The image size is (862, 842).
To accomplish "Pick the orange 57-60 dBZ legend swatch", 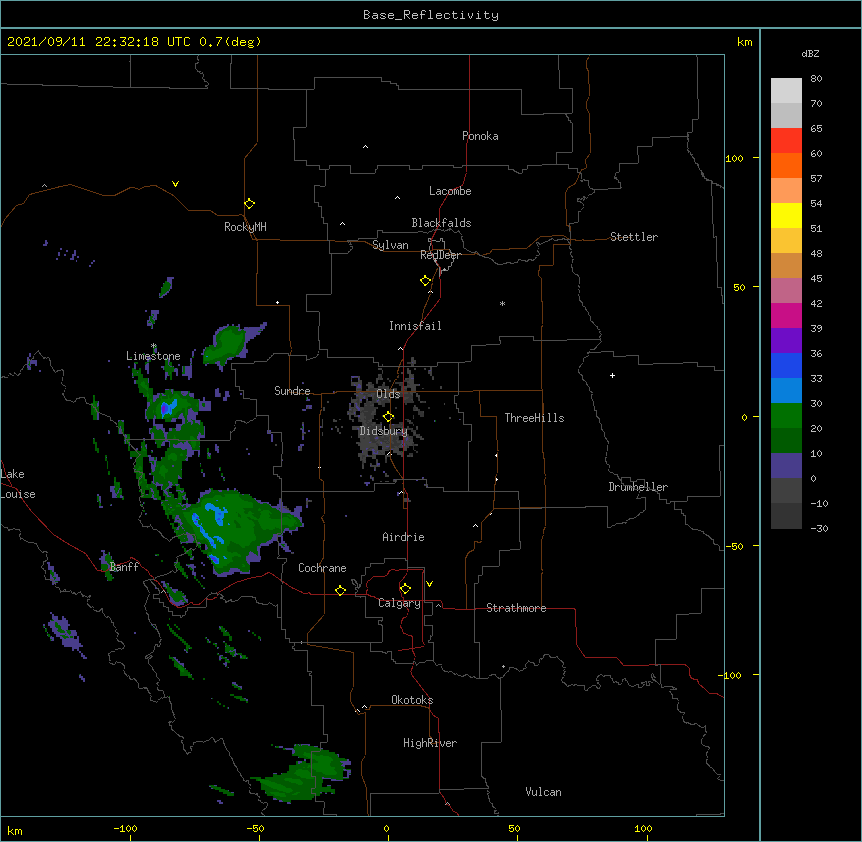I will click(786, 165).
